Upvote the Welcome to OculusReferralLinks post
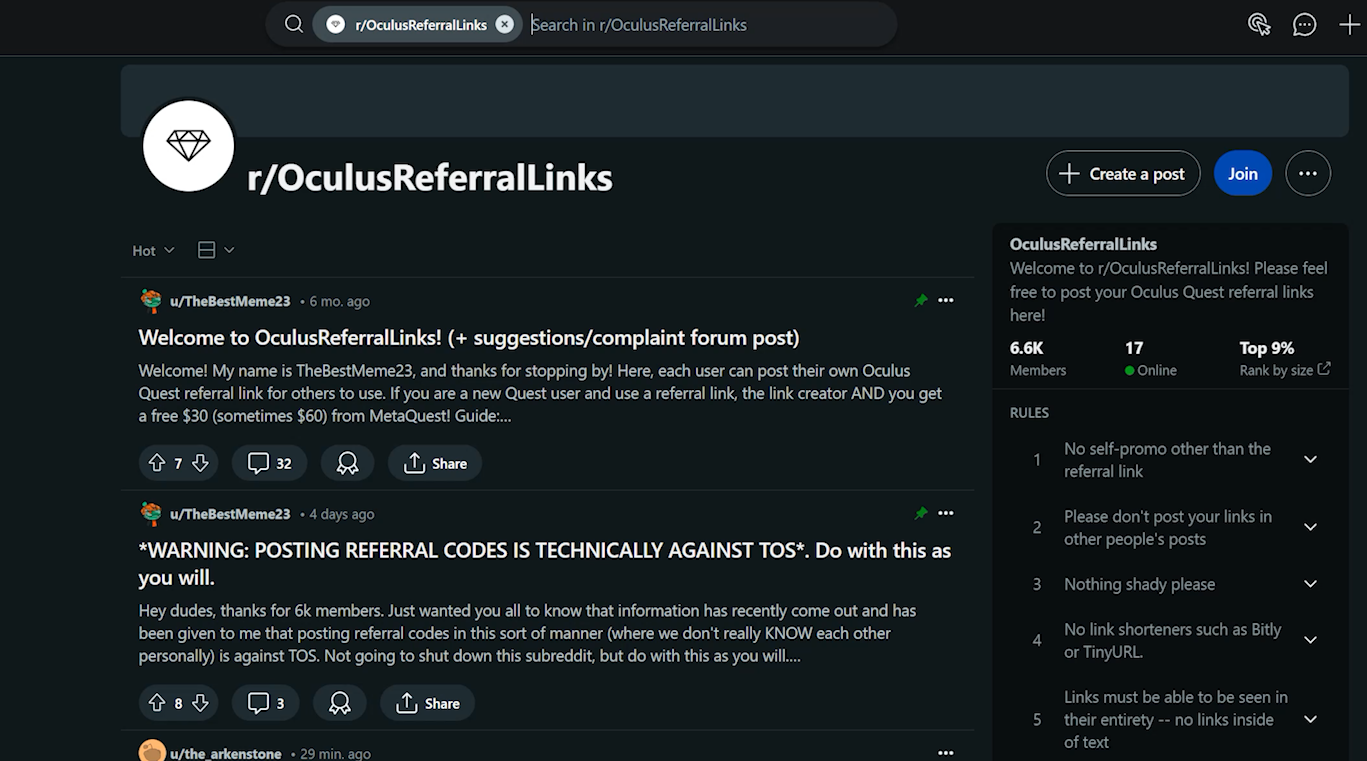The image size is (1367, 761). point(157,463)
